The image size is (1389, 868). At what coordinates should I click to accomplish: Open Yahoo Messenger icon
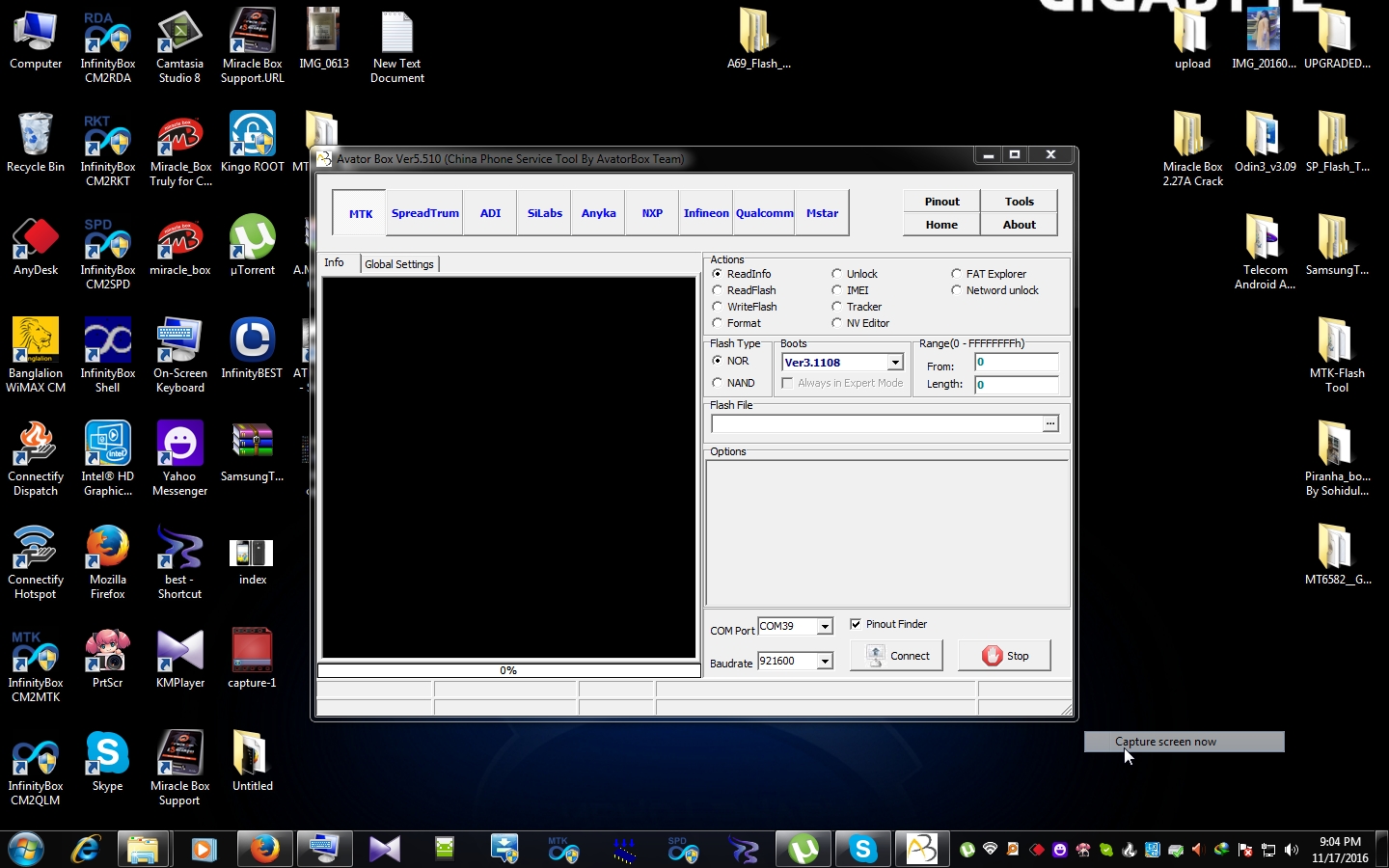point(179,459)
